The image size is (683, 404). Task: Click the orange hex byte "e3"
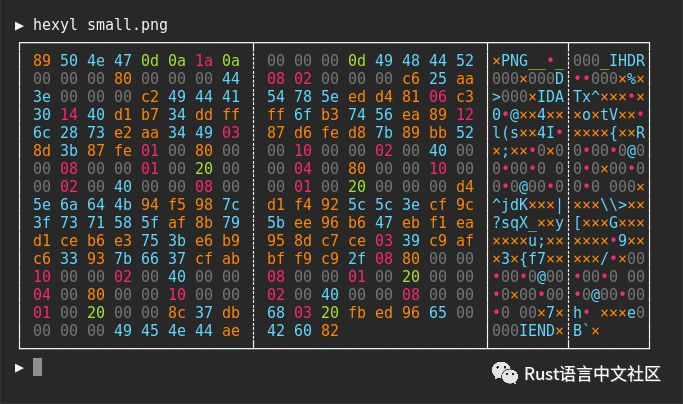(123, 241)
